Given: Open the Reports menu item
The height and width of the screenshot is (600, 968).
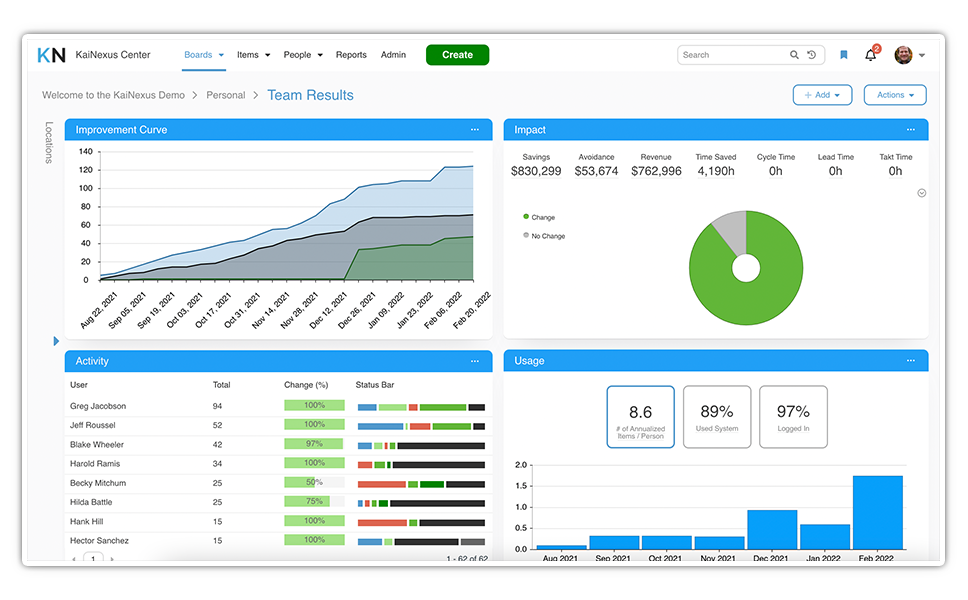Looking at the screenshot, I should 351,55.
